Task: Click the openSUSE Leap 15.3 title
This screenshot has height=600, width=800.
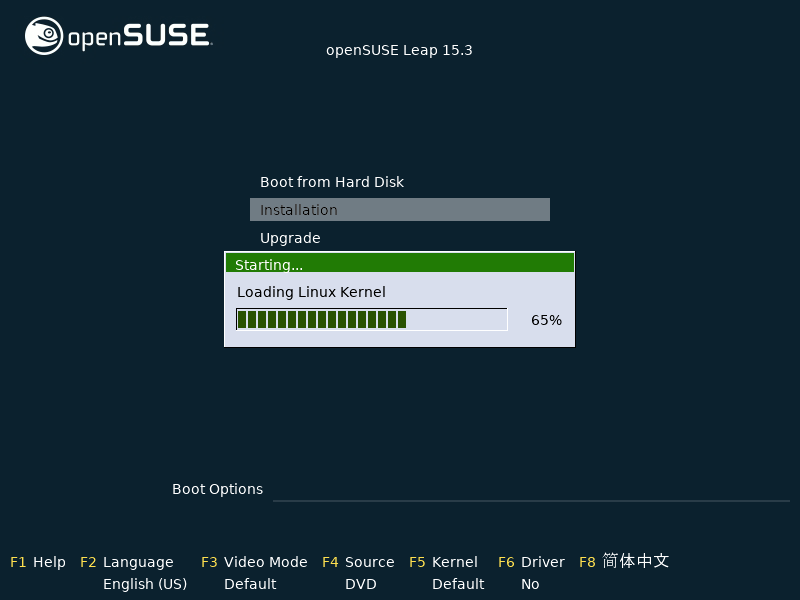Action: pos(399,50)
